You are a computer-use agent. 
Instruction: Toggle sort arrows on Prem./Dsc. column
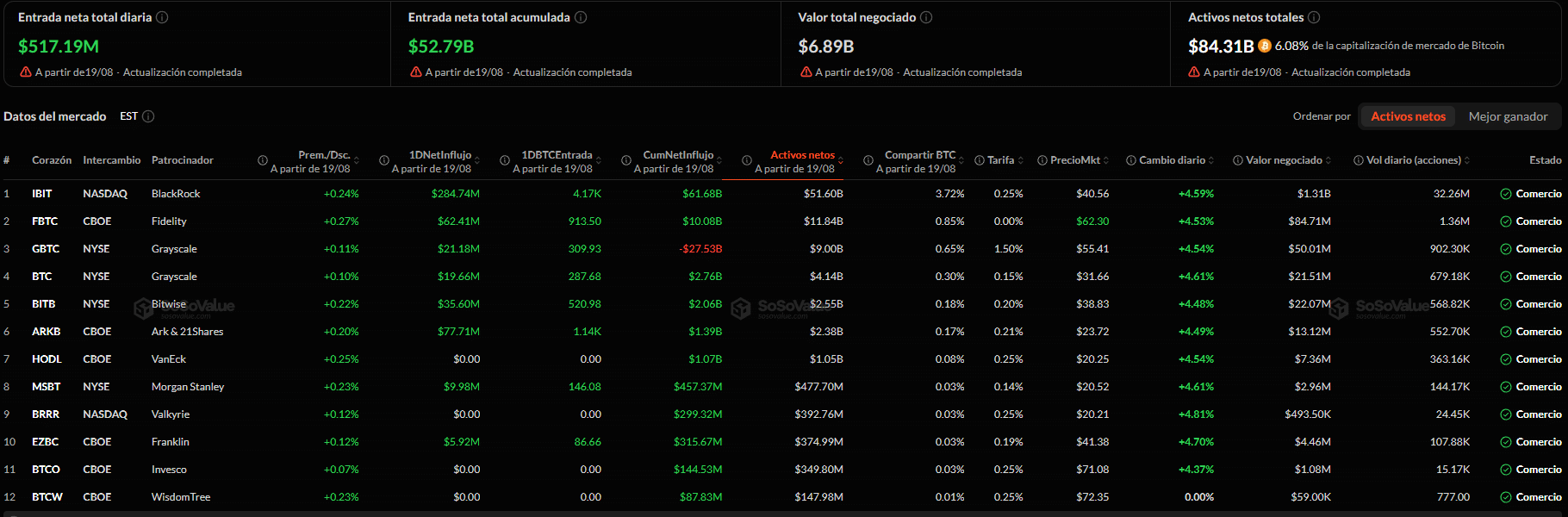click(x=357, y=160)
